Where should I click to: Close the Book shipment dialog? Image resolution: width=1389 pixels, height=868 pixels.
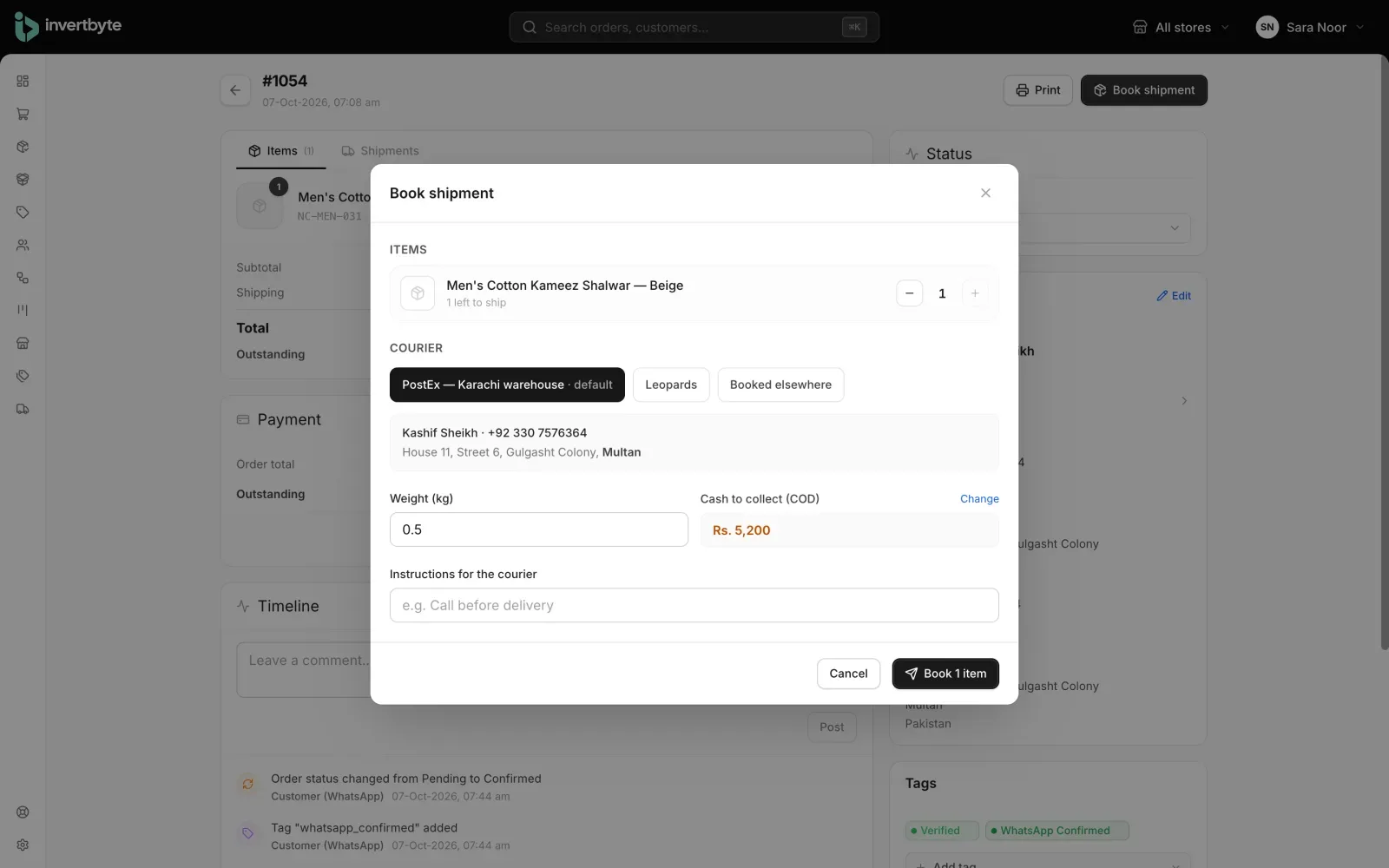click(985, 193)
